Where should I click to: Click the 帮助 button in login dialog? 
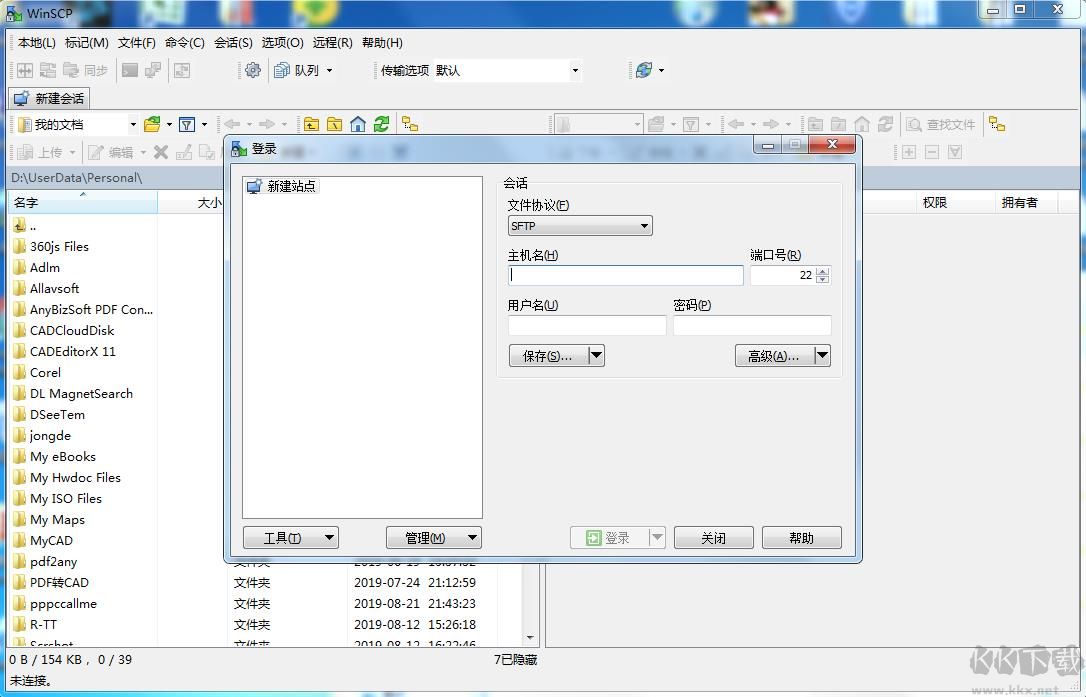(x=801, y=537)
